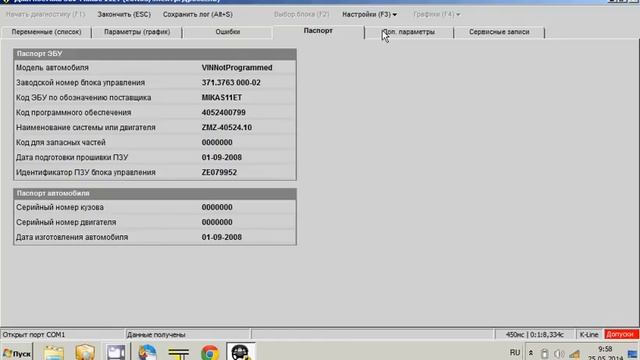Click row label Модель автомобиля
The image size is (640, 360).
point(52,68)
